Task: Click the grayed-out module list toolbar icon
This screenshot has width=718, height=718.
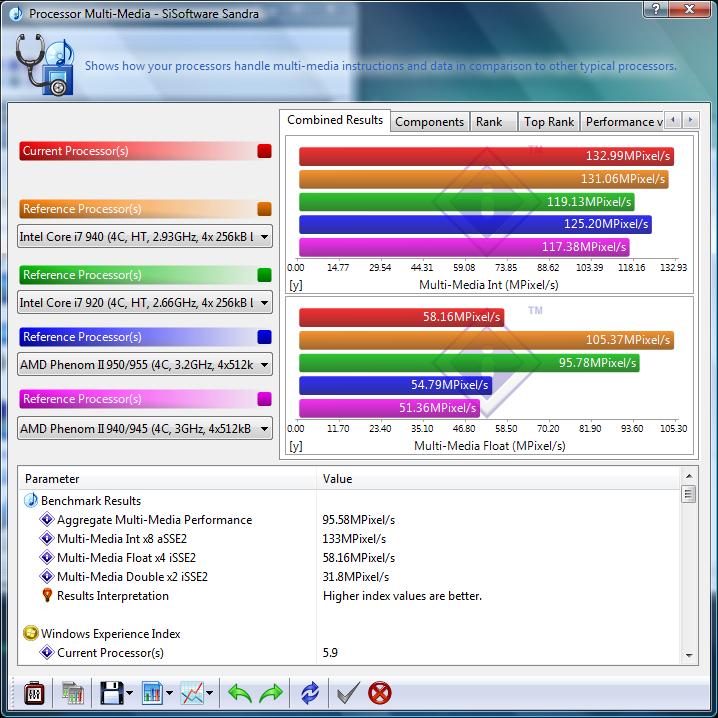Action: tap(72, 693)
